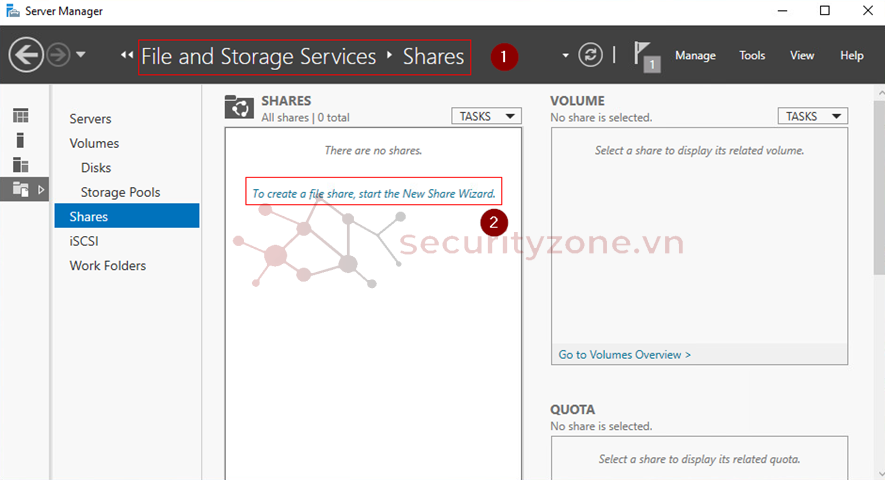This screenshot has width=885, height=480.
Task: Start the New Share Wizard link
Action: (x=374, y=194)
